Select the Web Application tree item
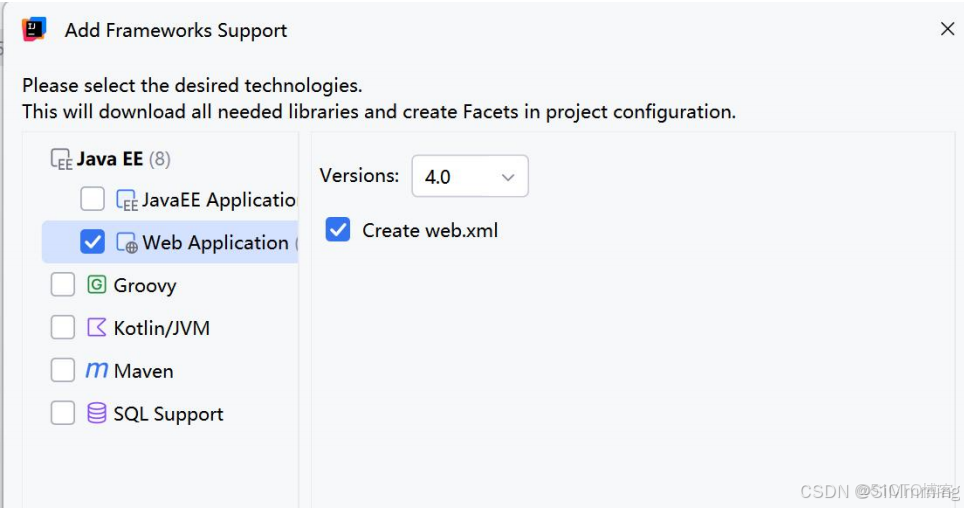Image resolution: width=964 pixels, height=509 pixels. [215, 243]
